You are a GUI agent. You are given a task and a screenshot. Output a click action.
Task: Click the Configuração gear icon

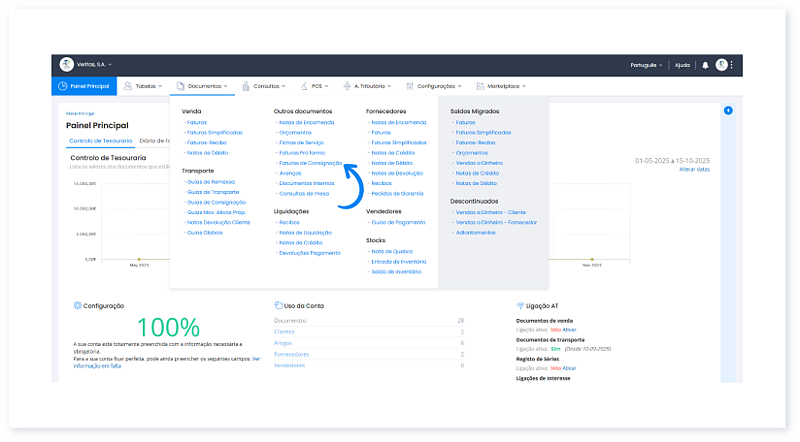(x=77, y=305)
